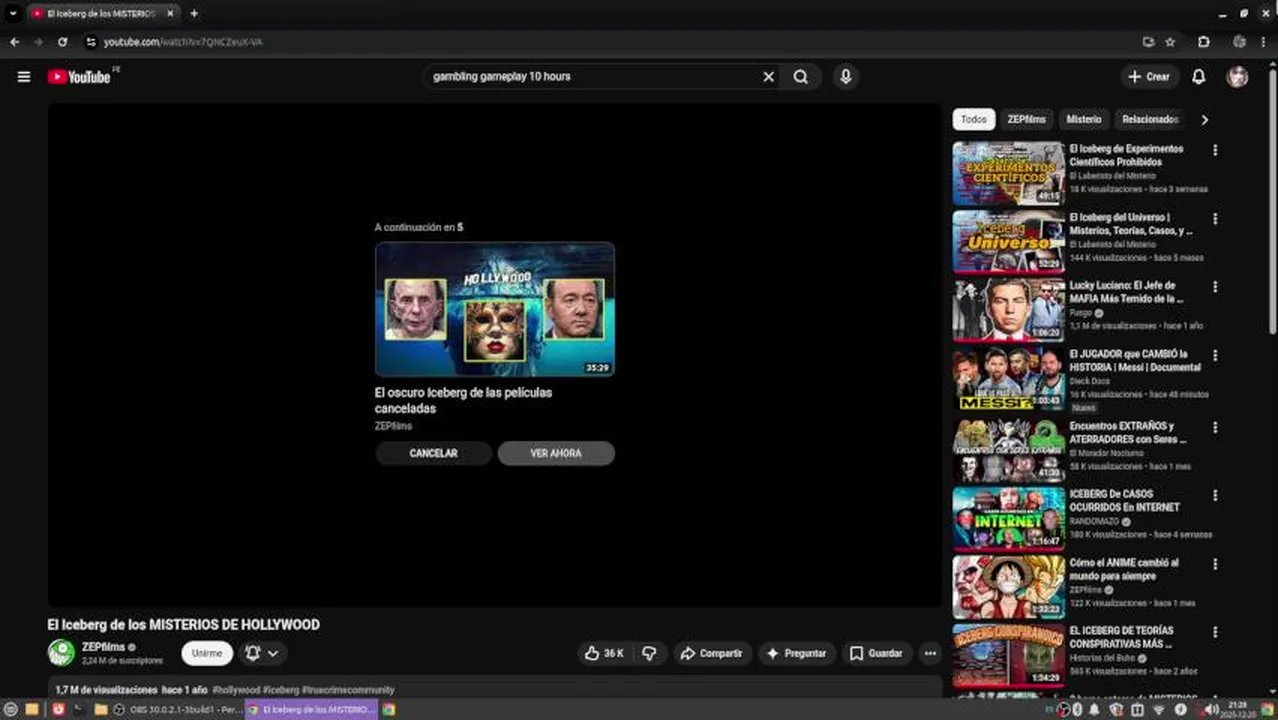Open options for Messi documental video
The image size is (1278, 720).
[x=1215, y=355]
